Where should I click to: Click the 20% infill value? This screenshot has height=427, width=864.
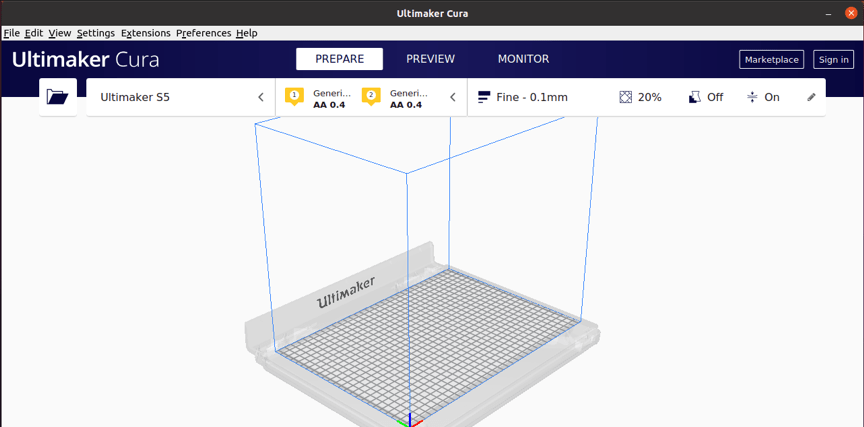coord(650,98)
